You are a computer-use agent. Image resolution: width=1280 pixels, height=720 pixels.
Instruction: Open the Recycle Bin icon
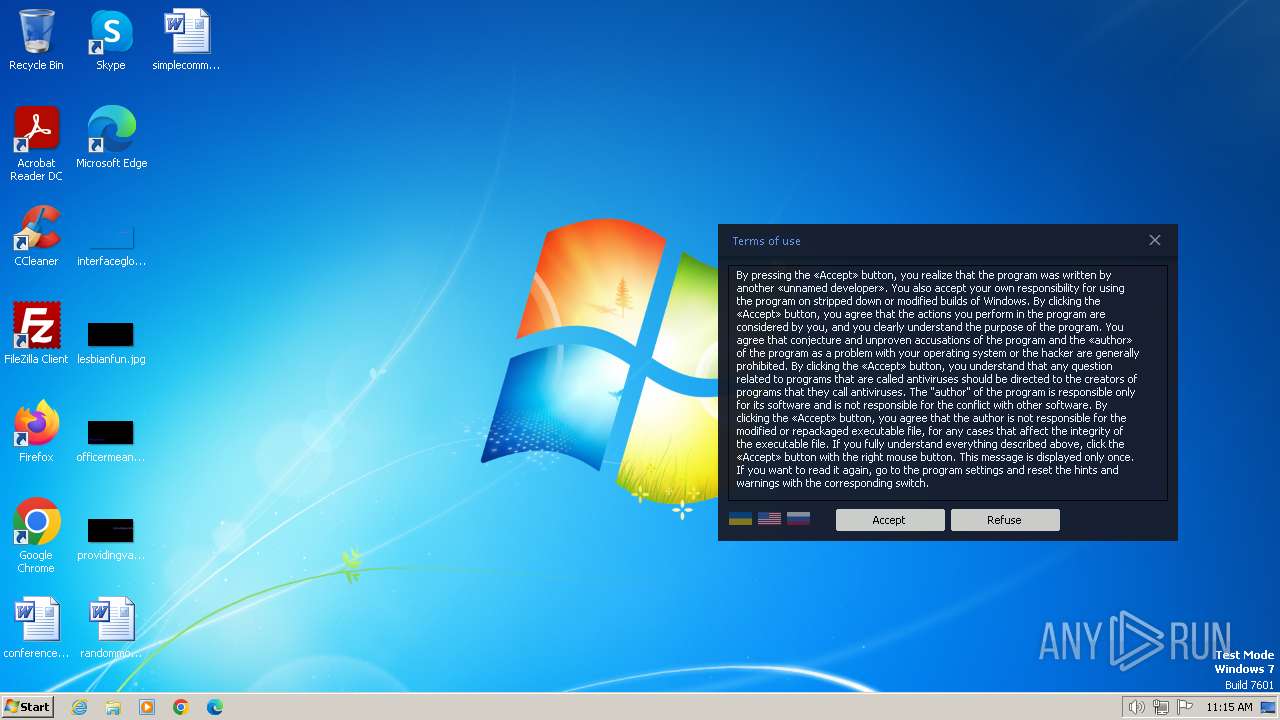(x=36, y=40)
